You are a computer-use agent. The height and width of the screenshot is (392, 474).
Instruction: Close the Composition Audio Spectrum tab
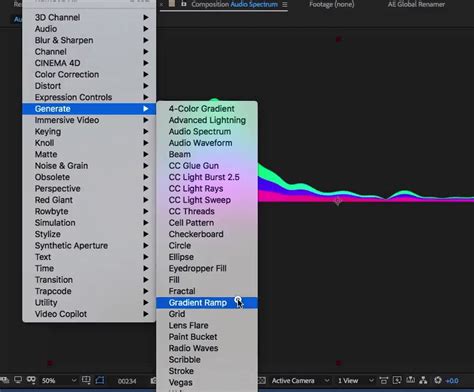pos(161,5)
